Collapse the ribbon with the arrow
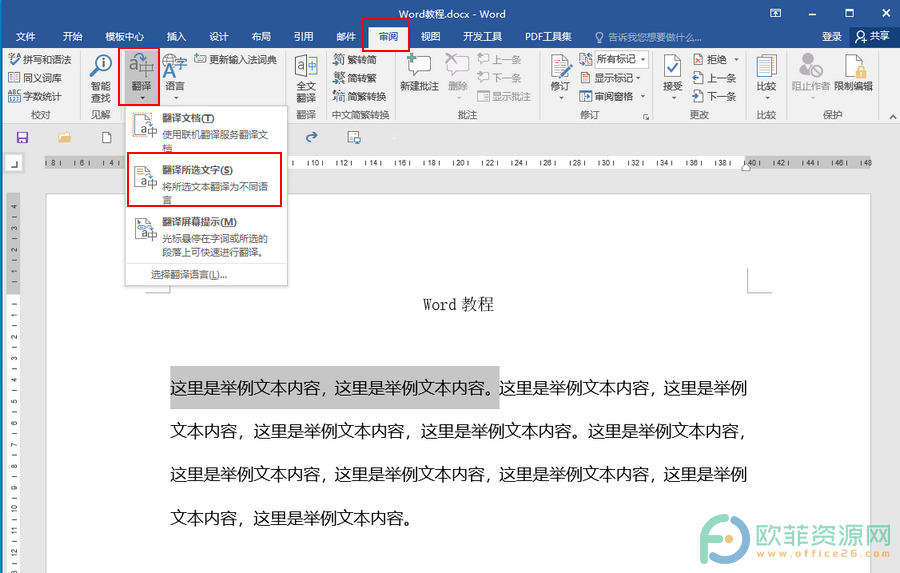The height and width of the screenshot is (573, 900). (893, 117)
